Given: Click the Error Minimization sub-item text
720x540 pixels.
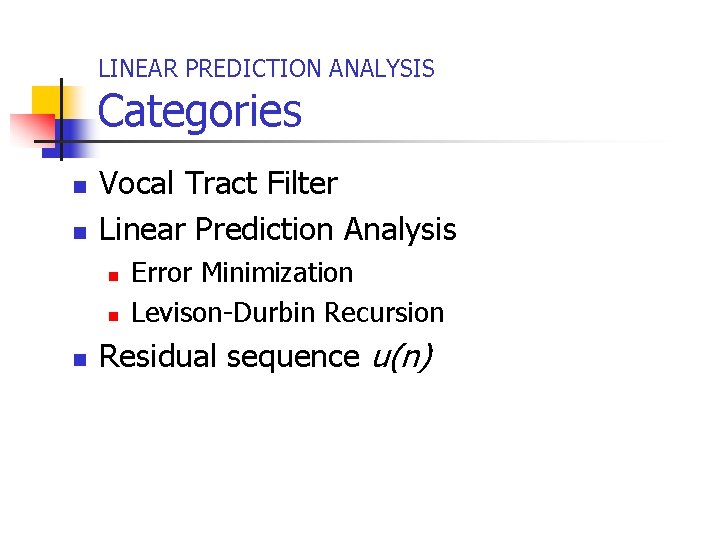Looking at the screenshot, I should coord(242,273).
